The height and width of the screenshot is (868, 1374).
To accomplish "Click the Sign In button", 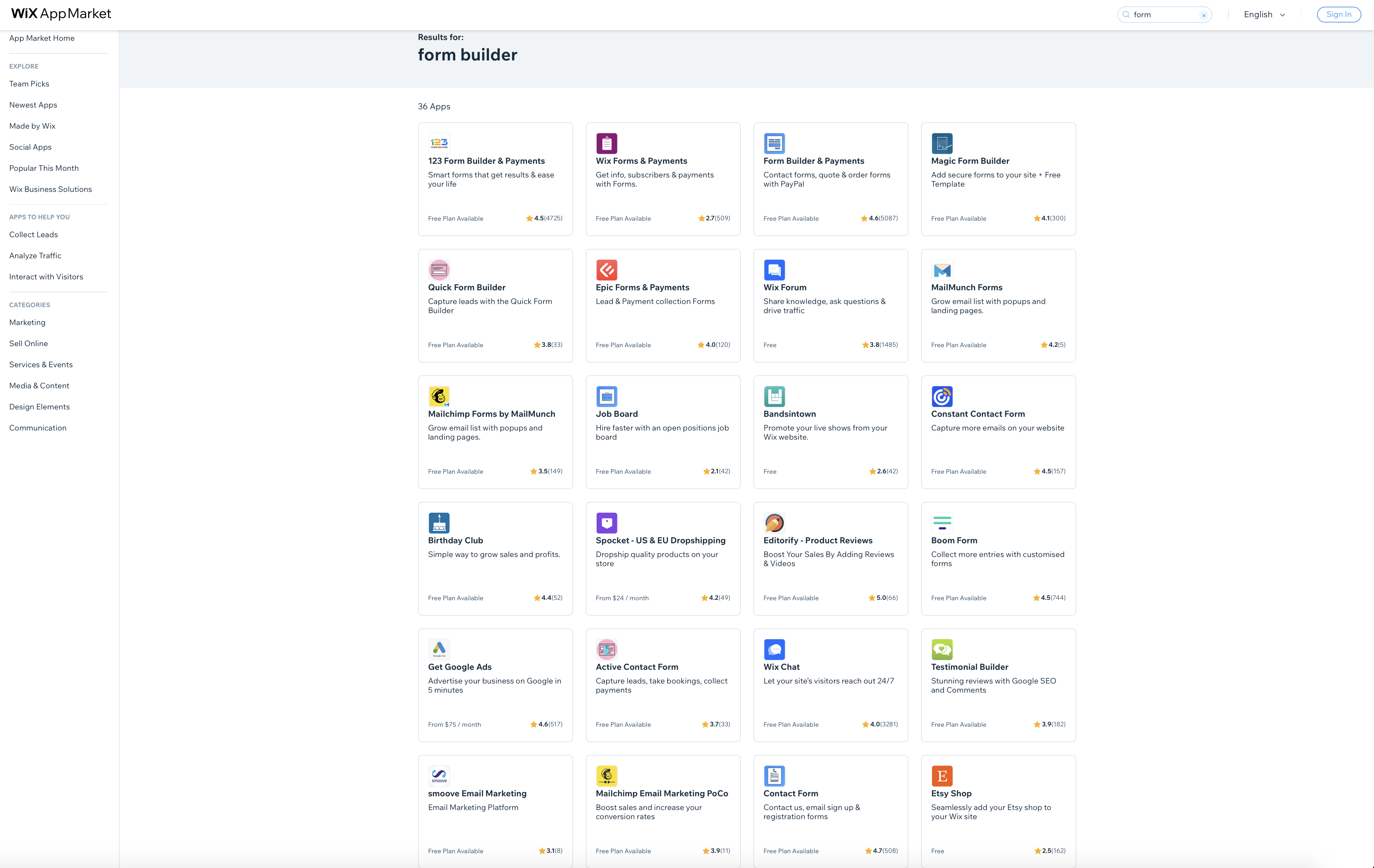I will (x=1339, y=14).
